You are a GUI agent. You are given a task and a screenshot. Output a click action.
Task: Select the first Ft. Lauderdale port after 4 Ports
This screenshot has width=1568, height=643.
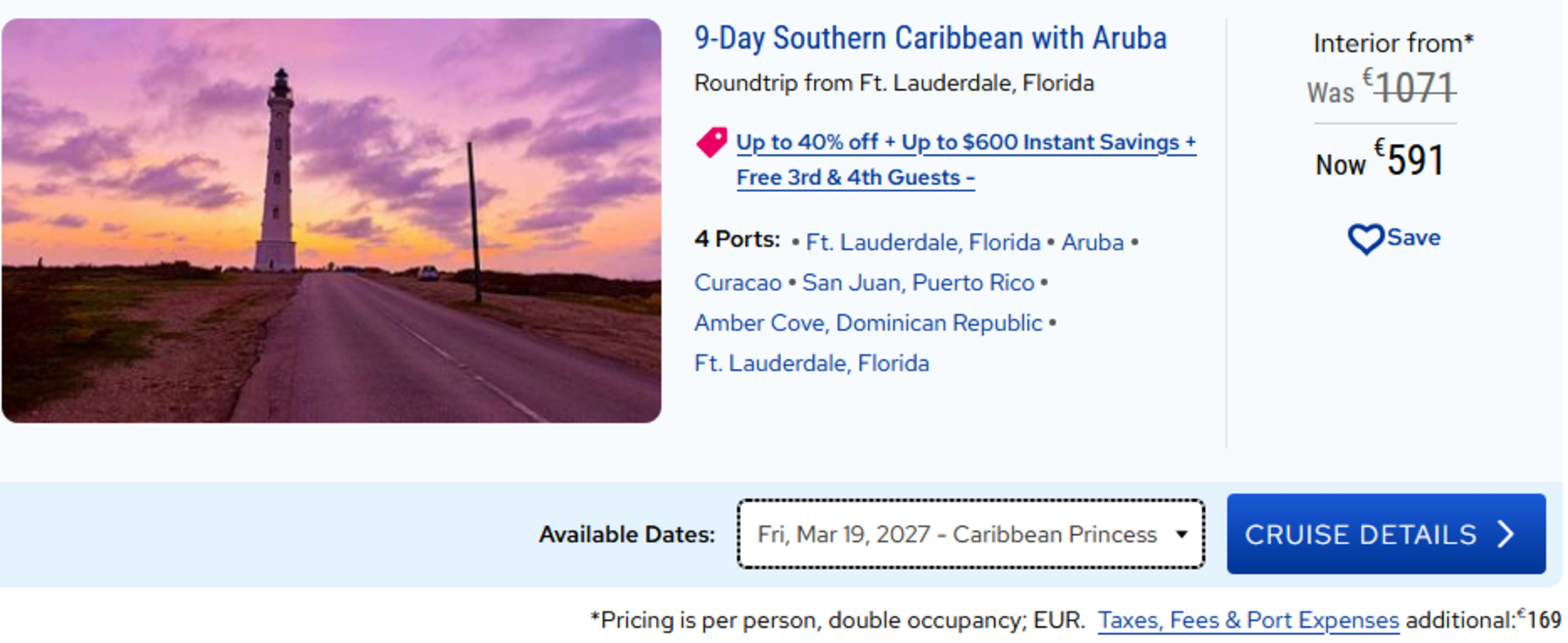click(x=923, y=243)
